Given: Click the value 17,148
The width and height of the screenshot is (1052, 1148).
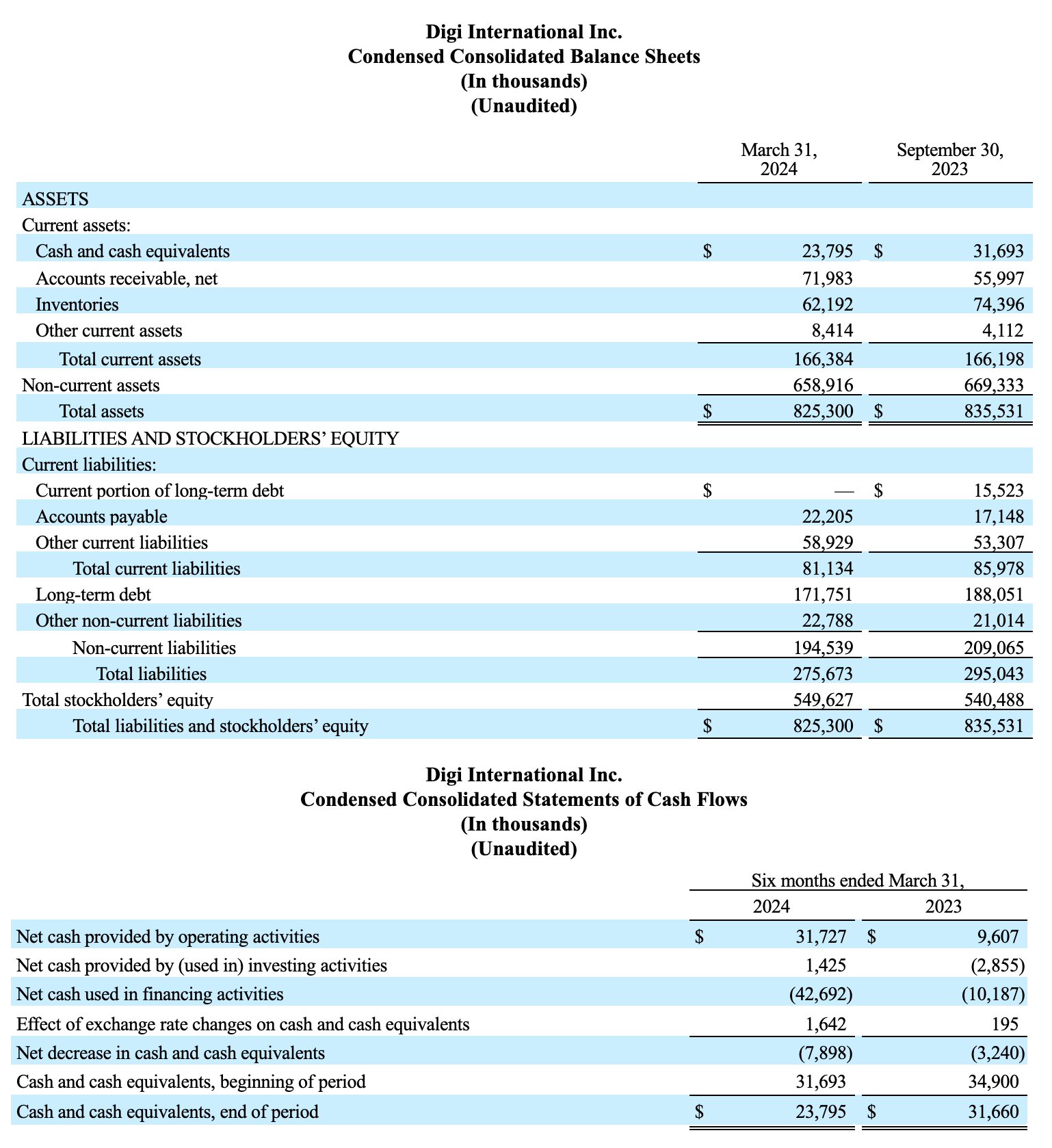Looking at the screenshot, I should [999, 517].
